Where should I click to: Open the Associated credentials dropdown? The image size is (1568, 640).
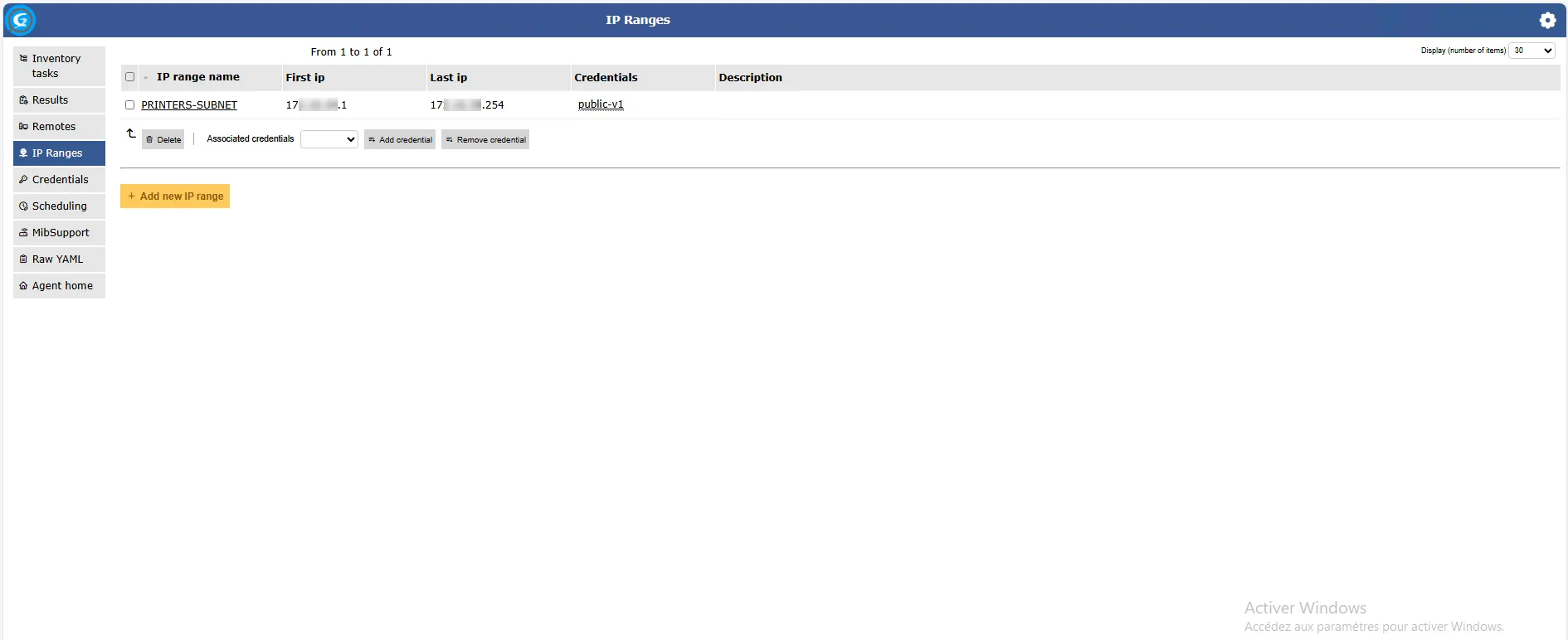pyautogui.click(x=329, y=139)
